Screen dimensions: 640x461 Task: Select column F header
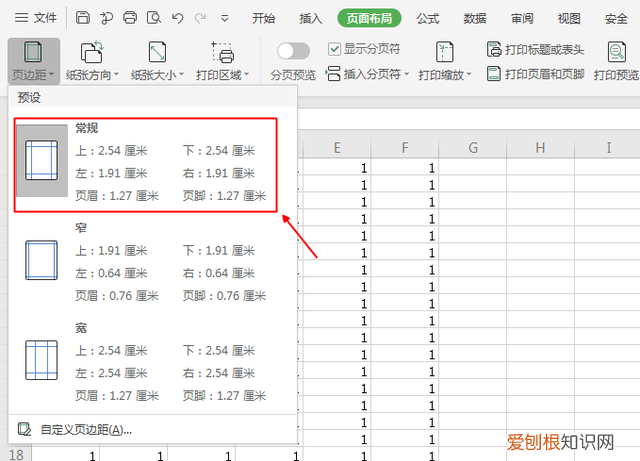405,148
